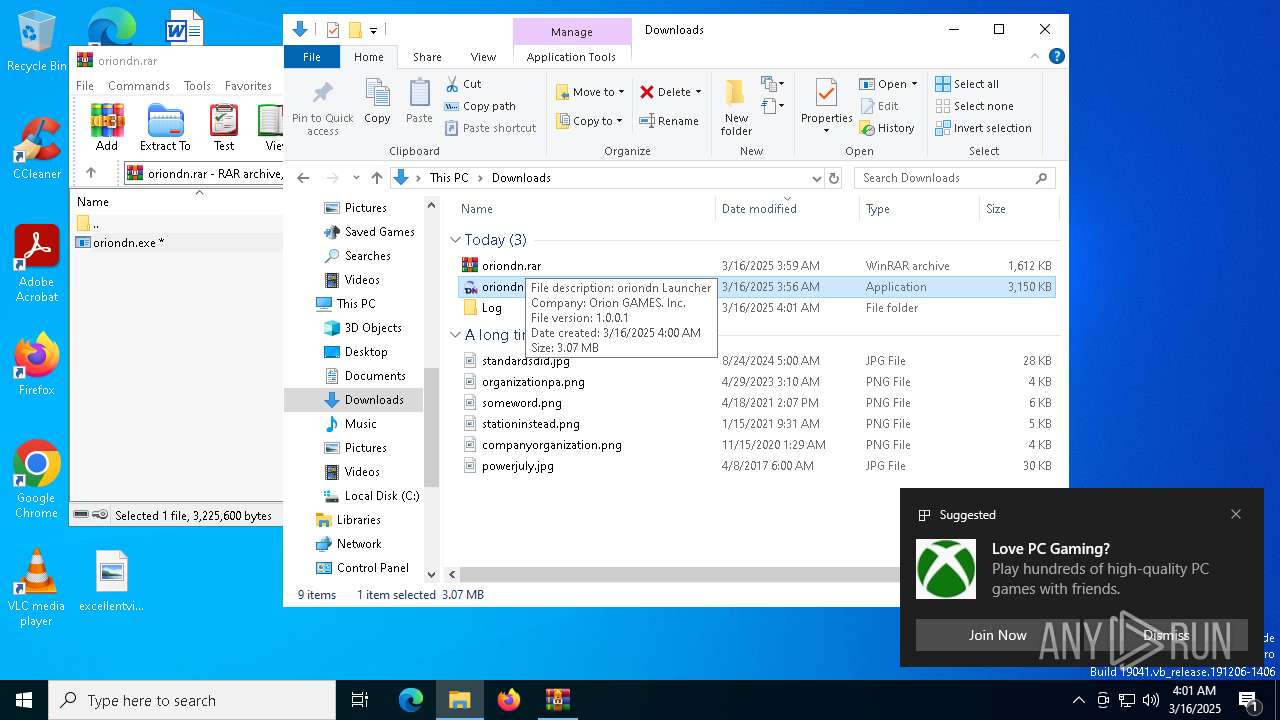Viewport: 1280px width, 720px height.
Task: Open the File tab in Explorer
Action: click(x=312, y=57)
